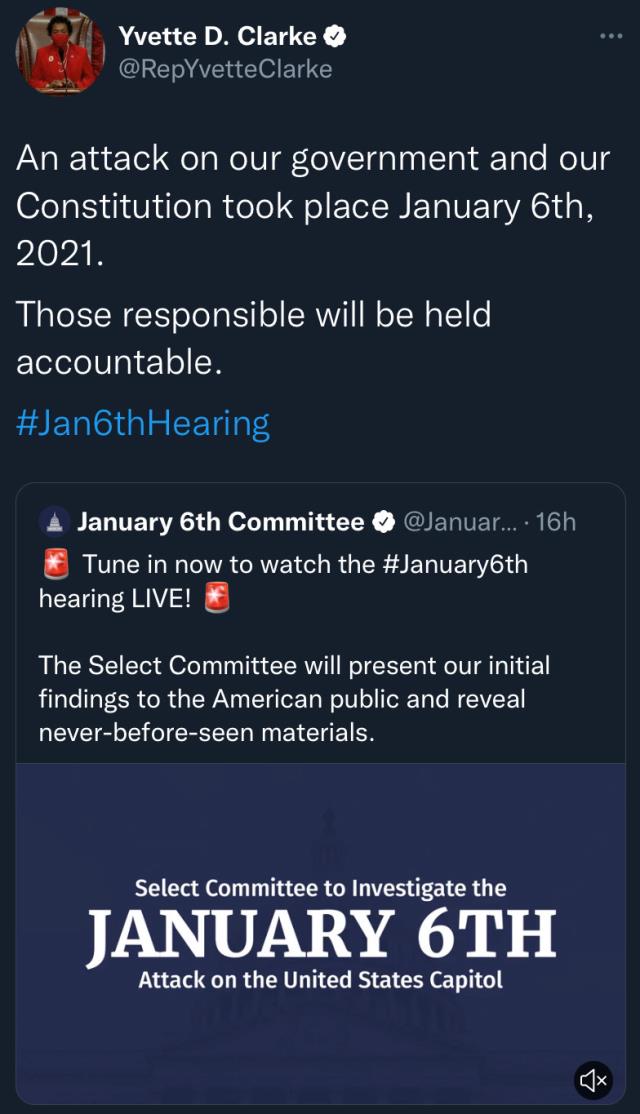Click the verified badge beside Yvette D. Clarke

pyautogui.click(x=337, y=37)
